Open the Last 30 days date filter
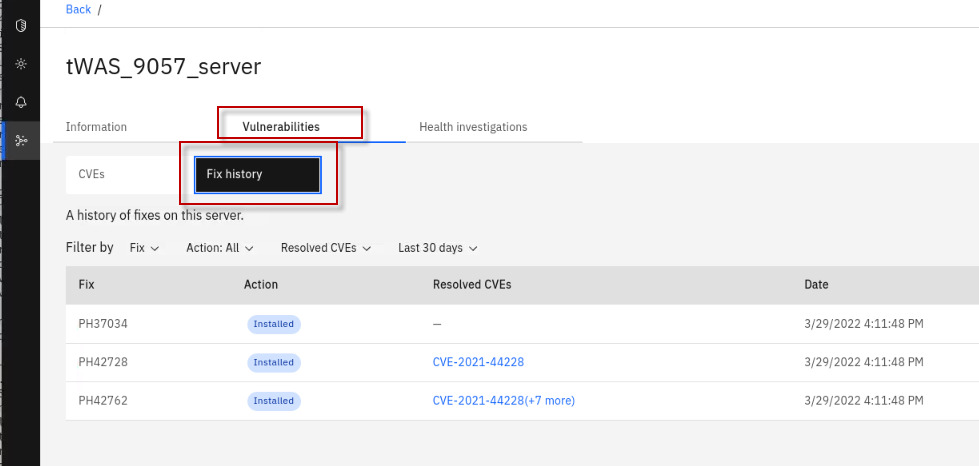The image size is (979, 466). [x=437, y=248]
